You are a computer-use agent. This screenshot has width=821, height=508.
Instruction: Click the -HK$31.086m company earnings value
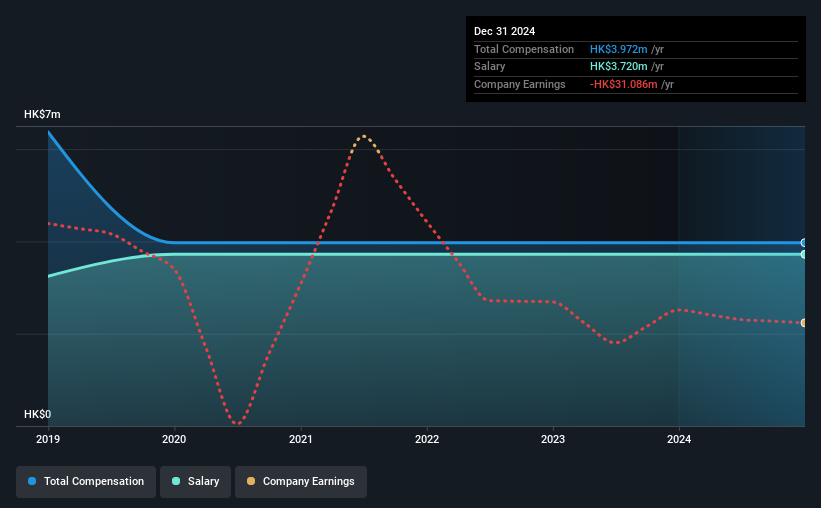point(623,84)
